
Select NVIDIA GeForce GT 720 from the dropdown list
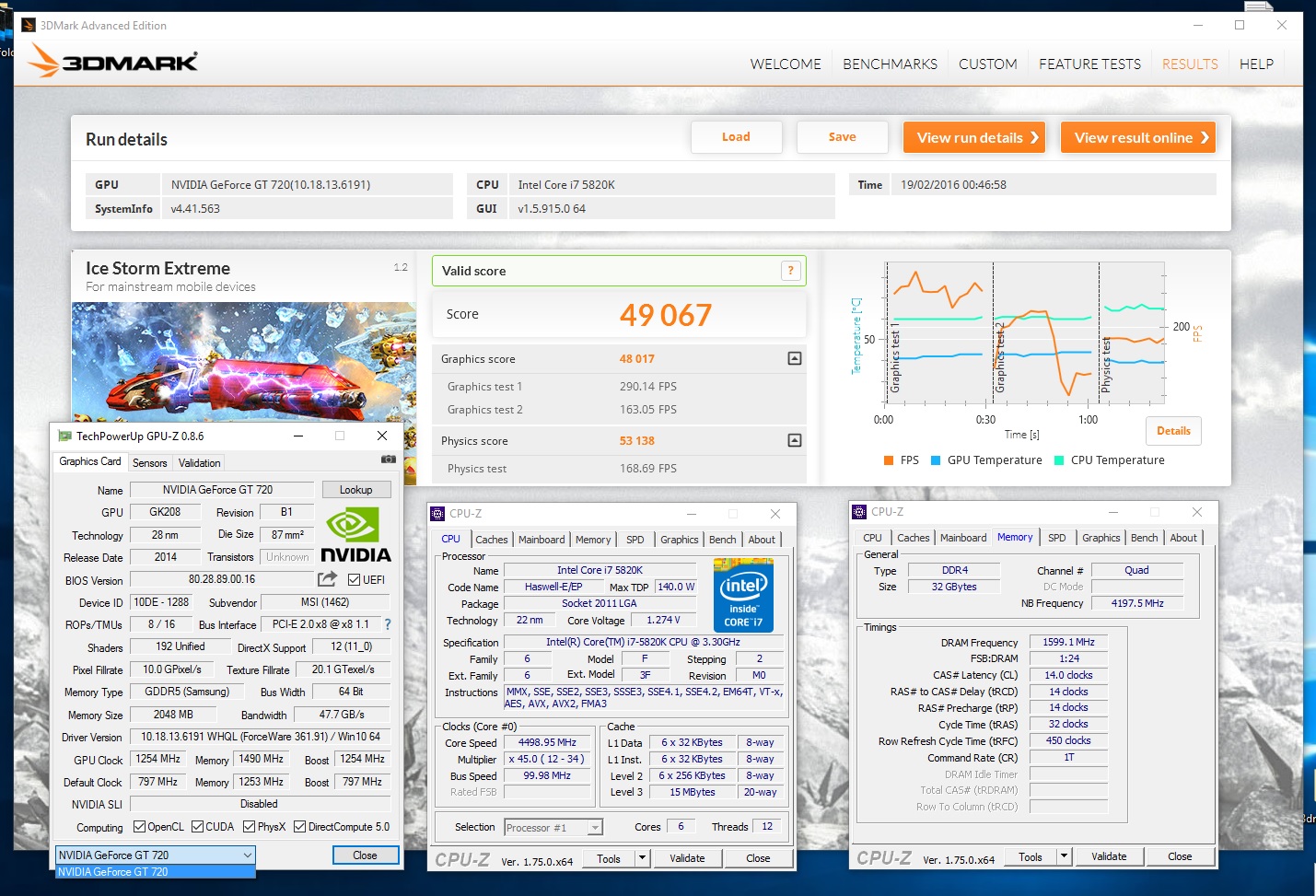point(156,871)
